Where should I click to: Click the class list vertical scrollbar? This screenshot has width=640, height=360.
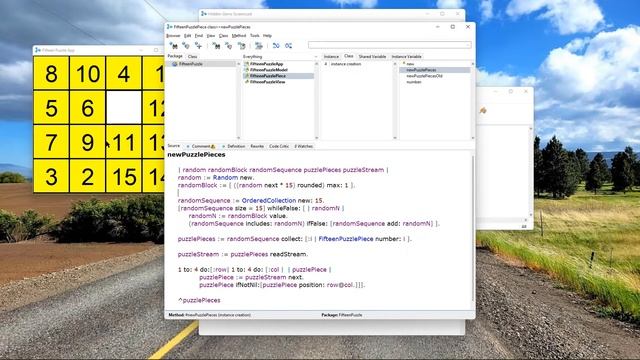tap(316, 100)
